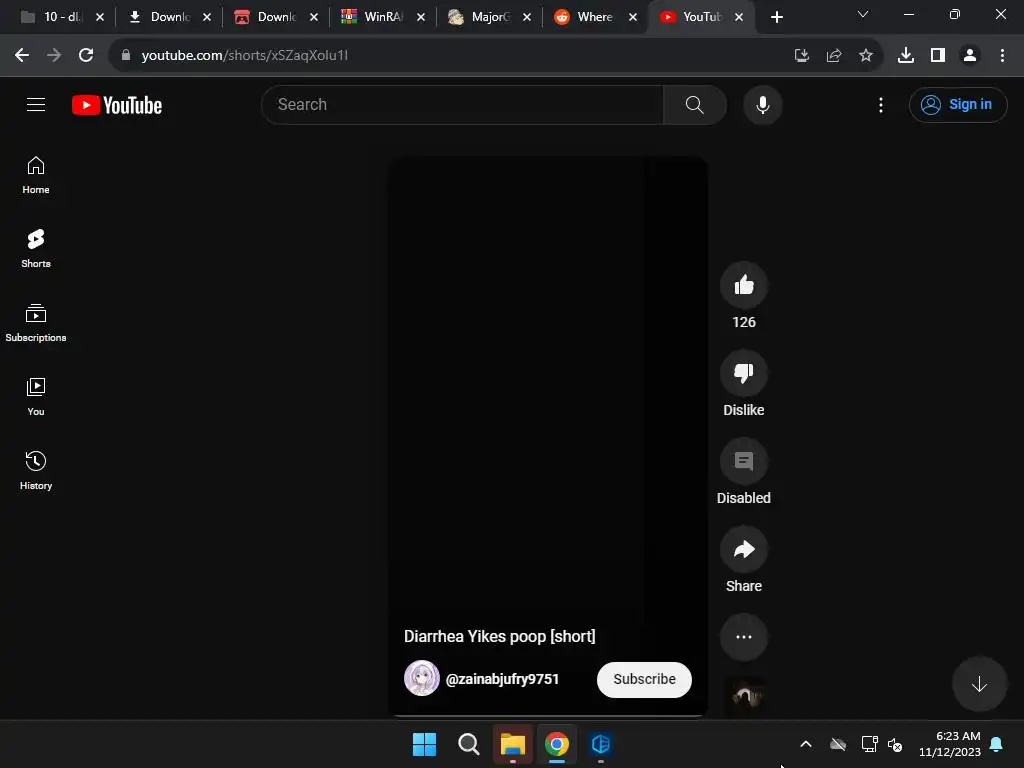Click the Sign in button
The image size is (1024, 768).
coord(957,104)
